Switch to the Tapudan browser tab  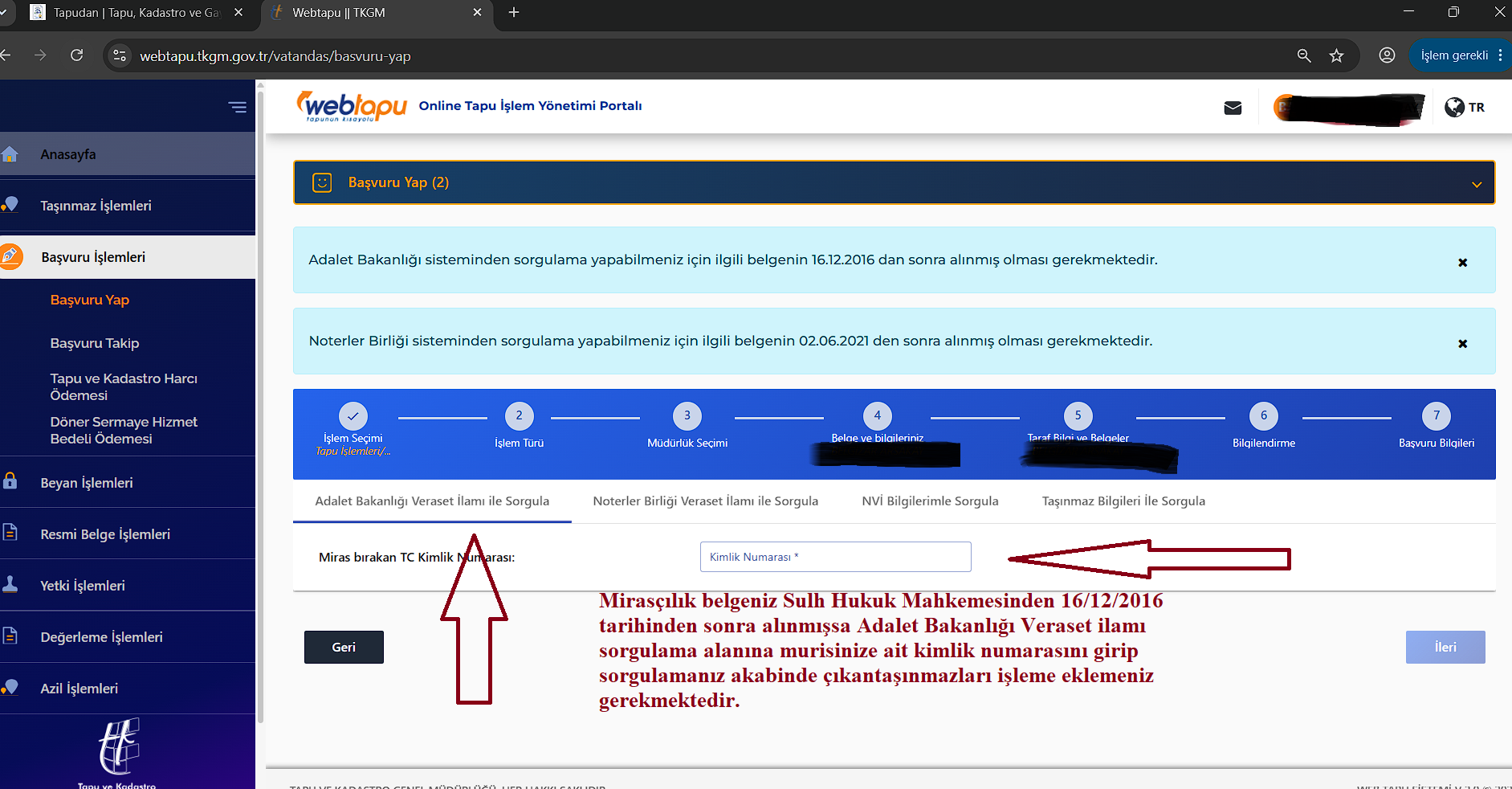click(135, 13)
